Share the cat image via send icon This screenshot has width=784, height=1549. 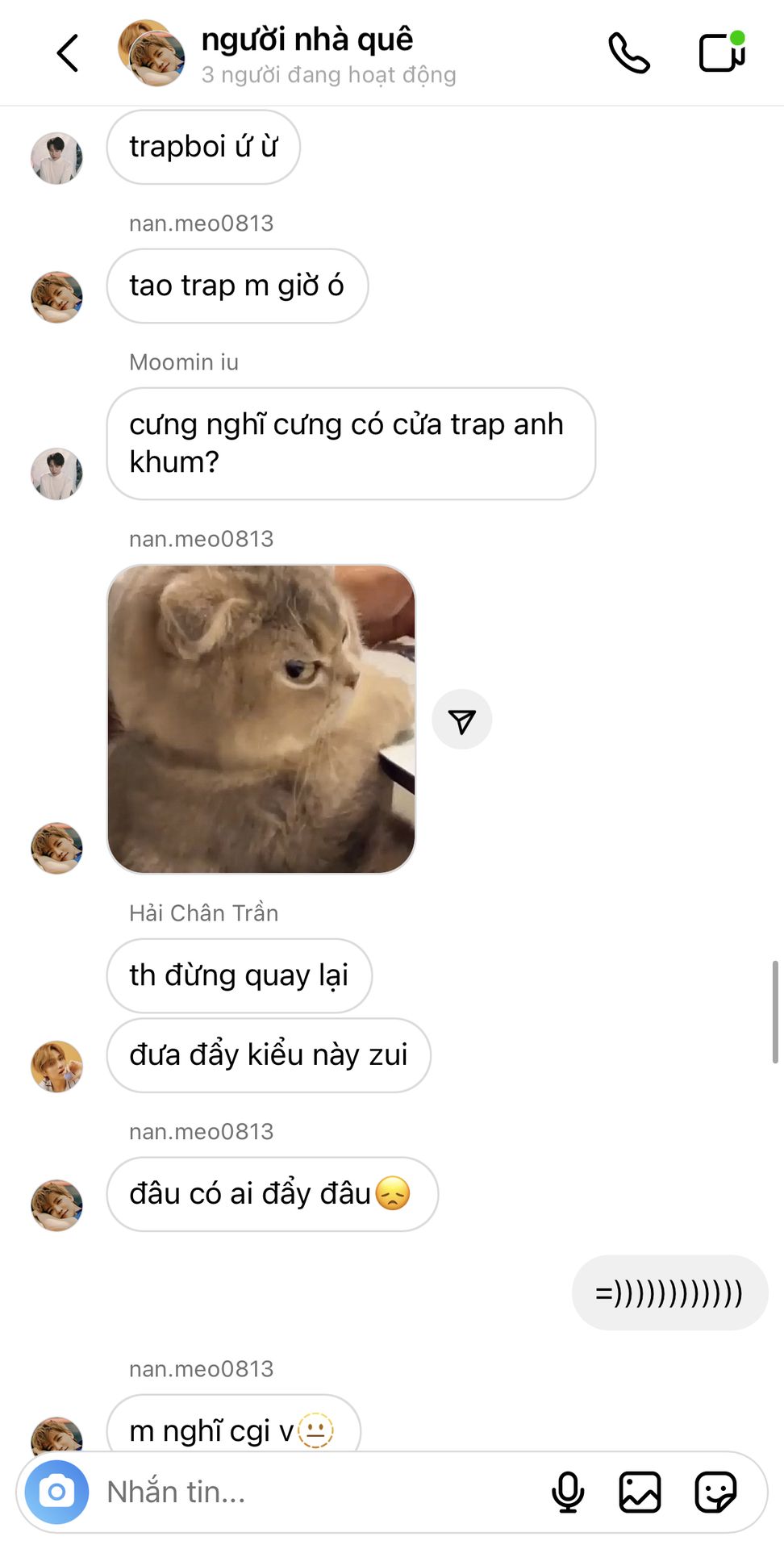click(462, 720)
